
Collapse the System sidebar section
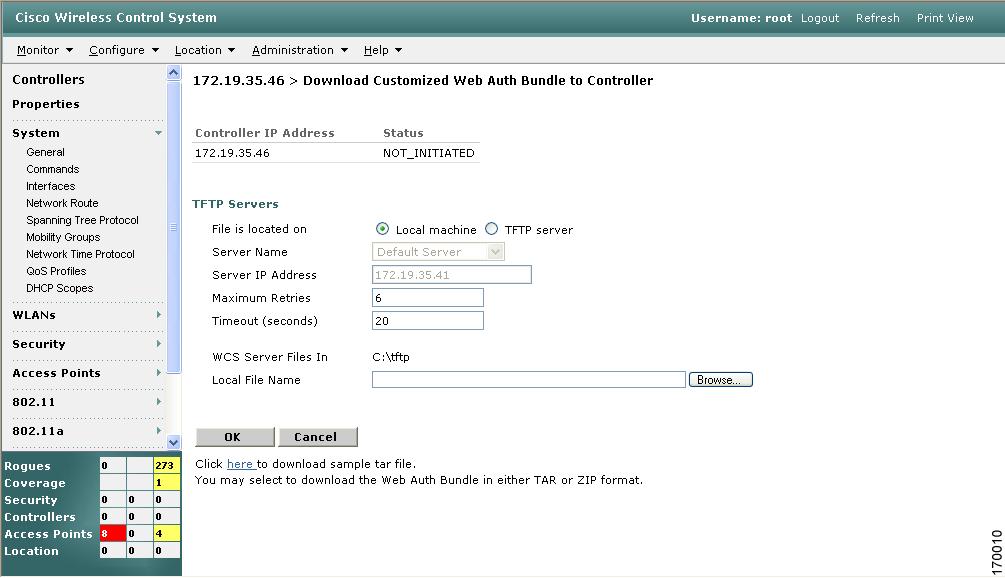158,133
